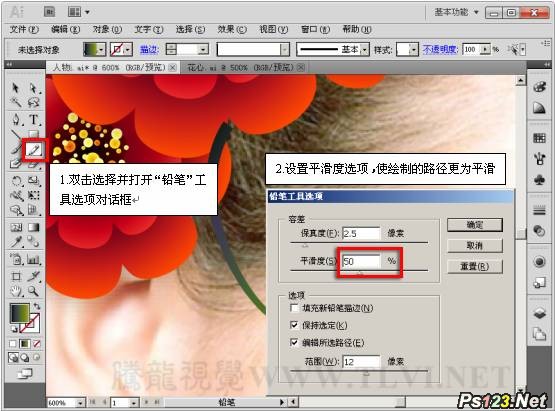Click 取消 to cancel the dialog
The height and width of the screenshot is (411, 555).
coord(475,245)
